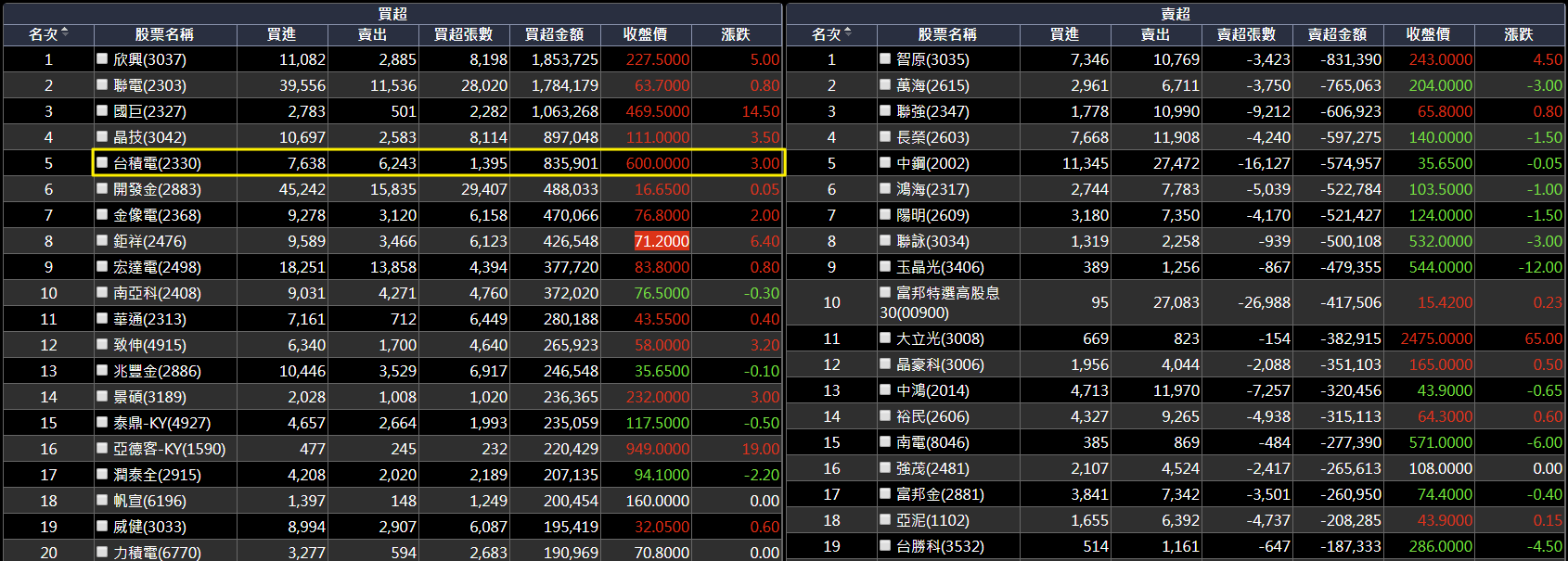
Task: Click closing price 600.0000 for 台積電
Action: [658, 163]
